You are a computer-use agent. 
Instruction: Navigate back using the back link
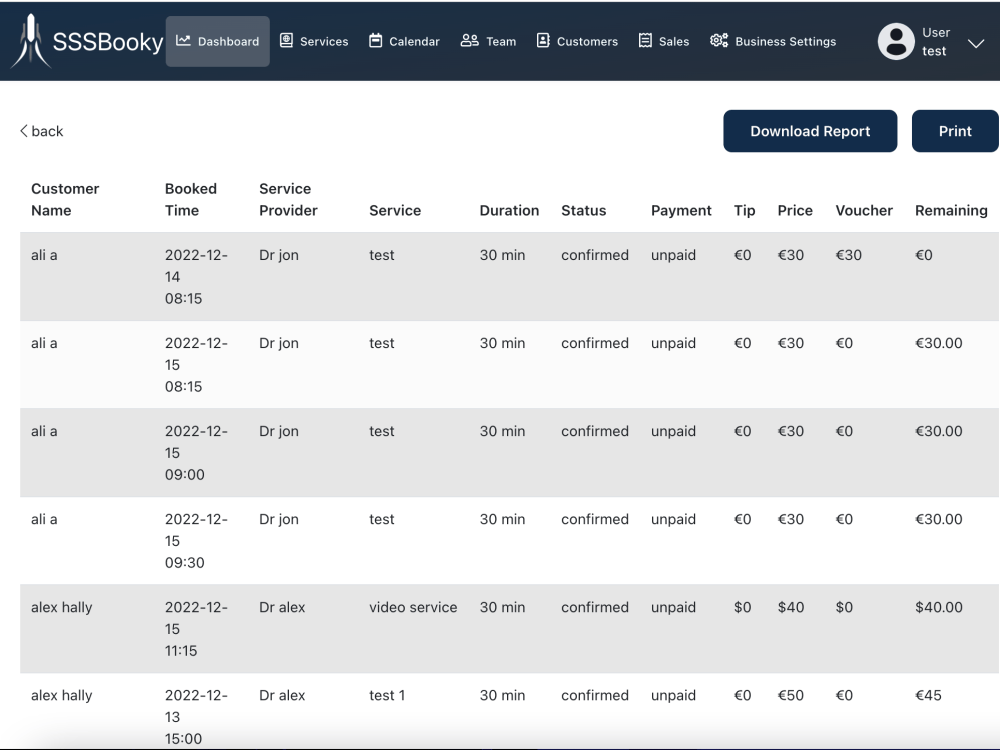(41, 131)
